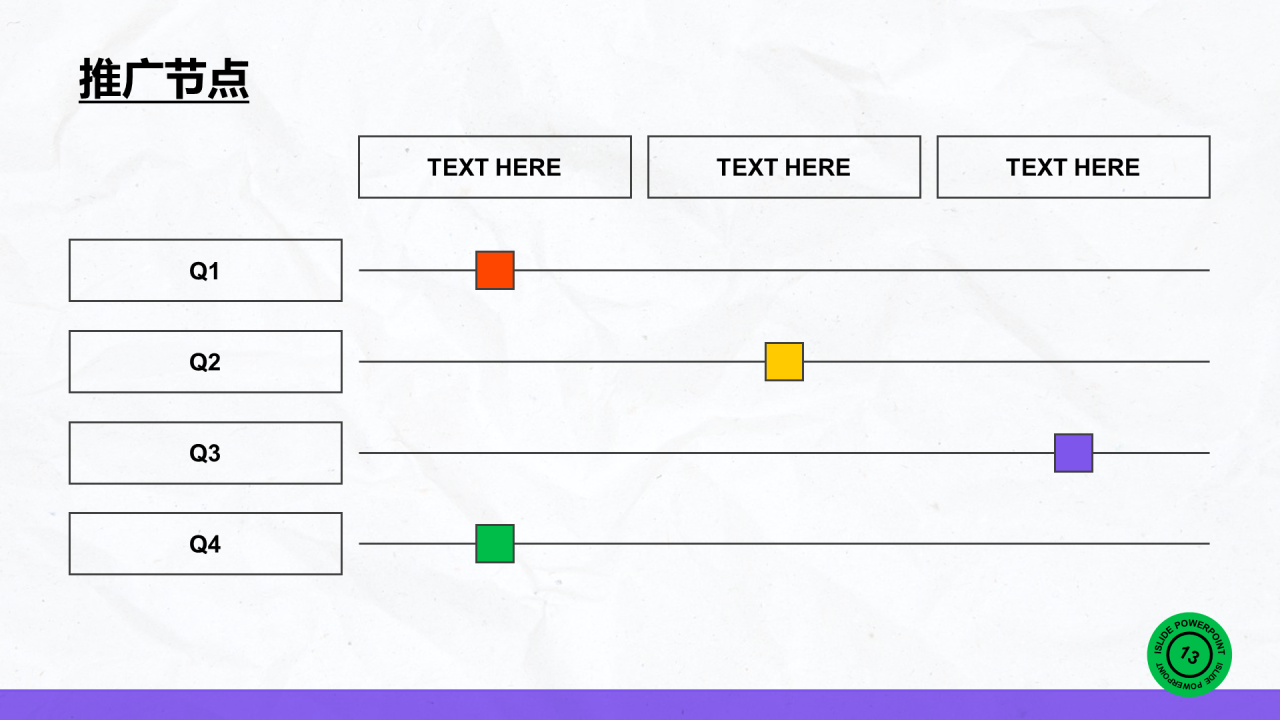Viewport: 1280px width, 720px height.
Task: Click the red square marker on Q1 line
Action: point(495,270)
